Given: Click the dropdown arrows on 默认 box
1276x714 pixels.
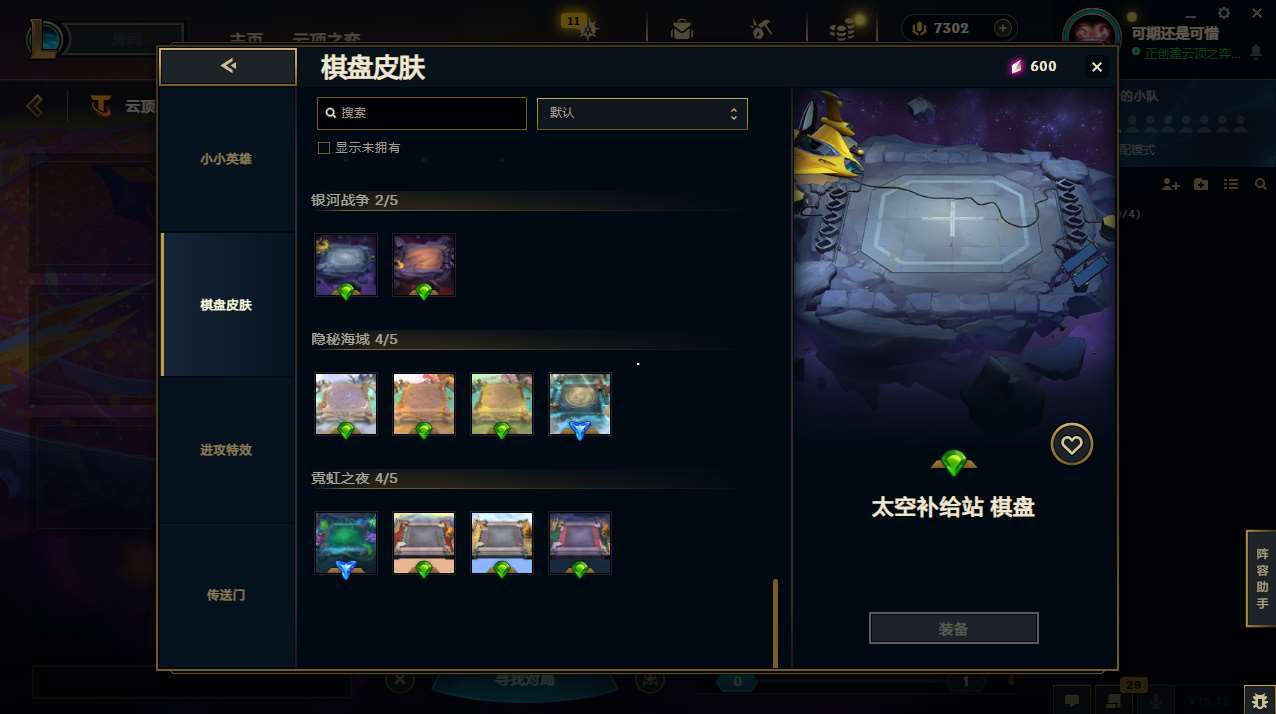Looking at the screenshot, I should pyautogui.click(x=733, y=113).
